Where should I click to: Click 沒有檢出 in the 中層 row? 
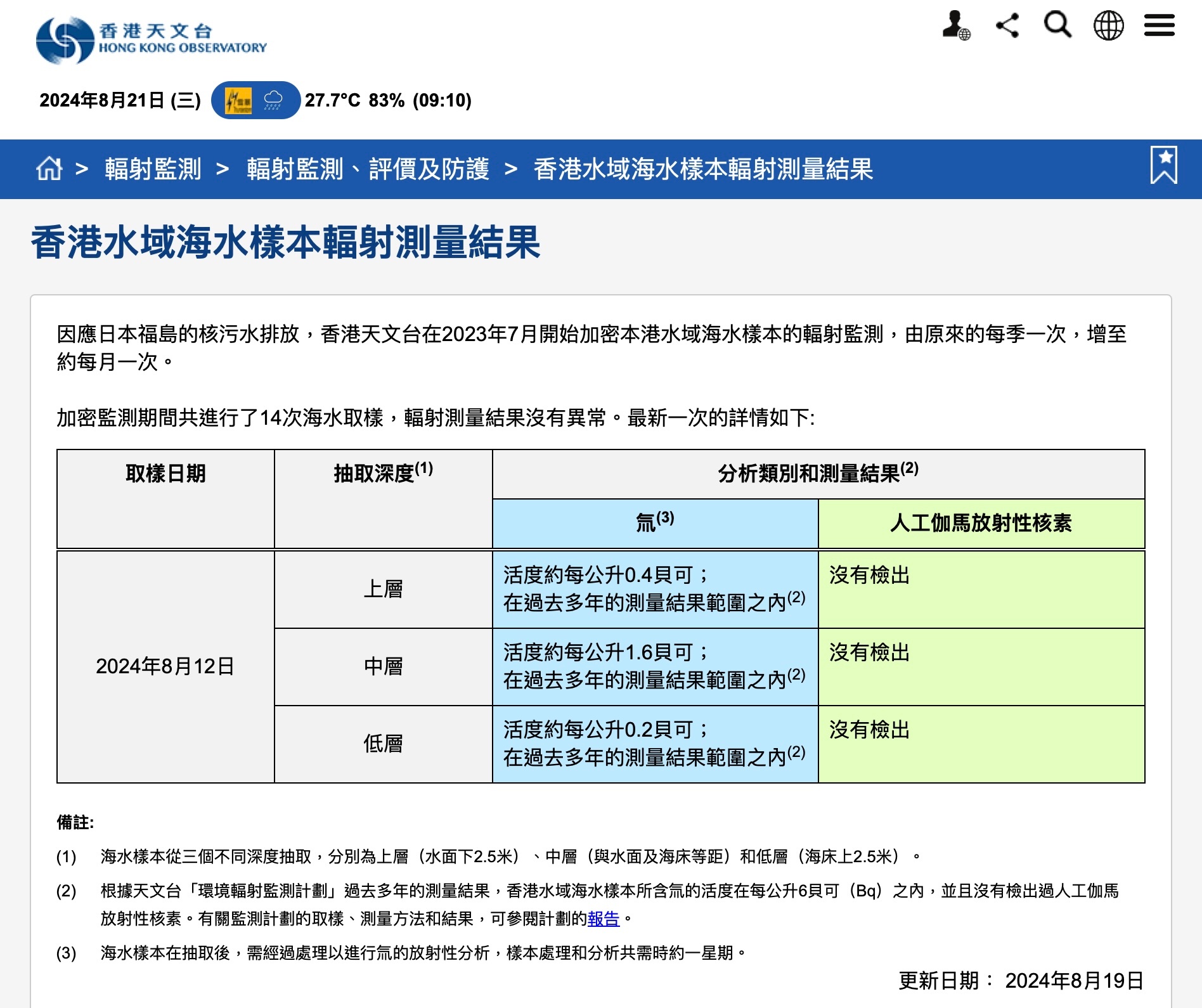(x=870, y=652)
